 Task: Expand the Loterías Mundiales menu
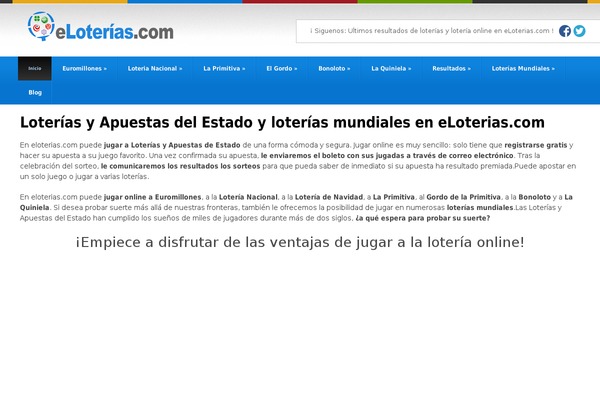click(x=523, y=69)
